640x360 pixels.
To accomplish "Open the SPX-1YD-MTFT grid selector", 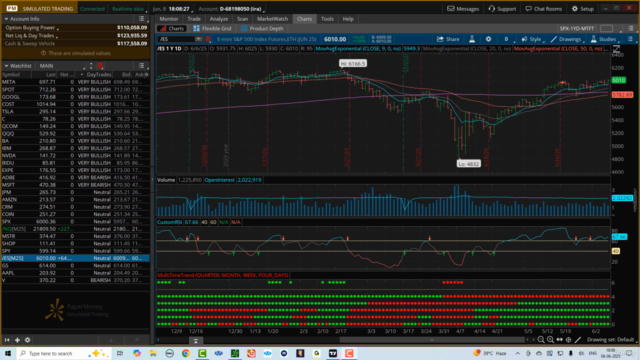I will [x=577, y=29].
